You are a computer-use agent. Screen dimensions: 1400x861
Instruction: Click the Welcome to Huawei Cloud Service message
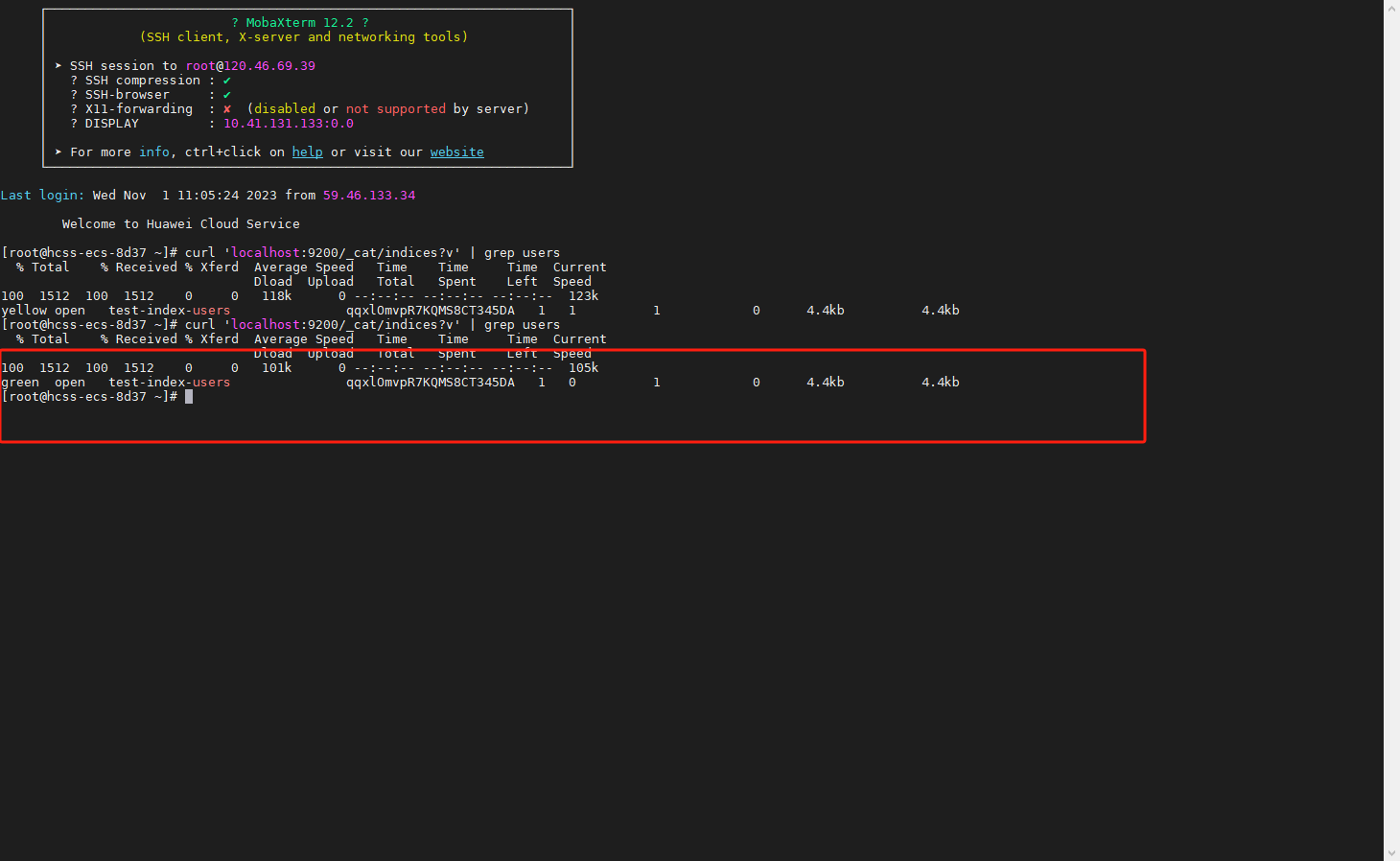coord(181,224)
